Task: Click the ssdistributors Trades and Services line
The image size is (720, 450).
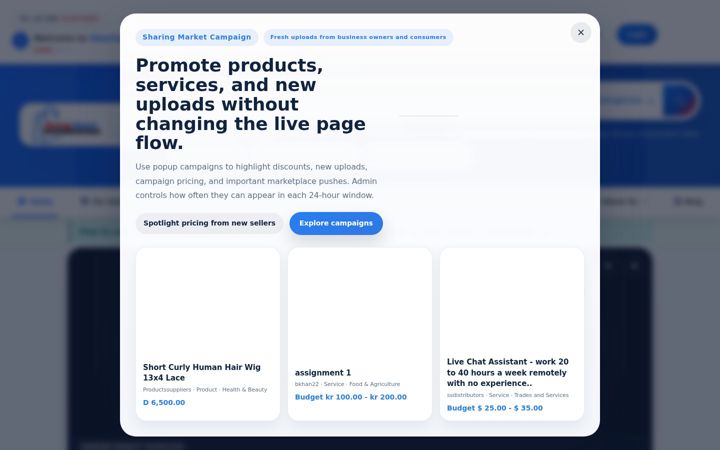Action: click(x=507, y=395)
